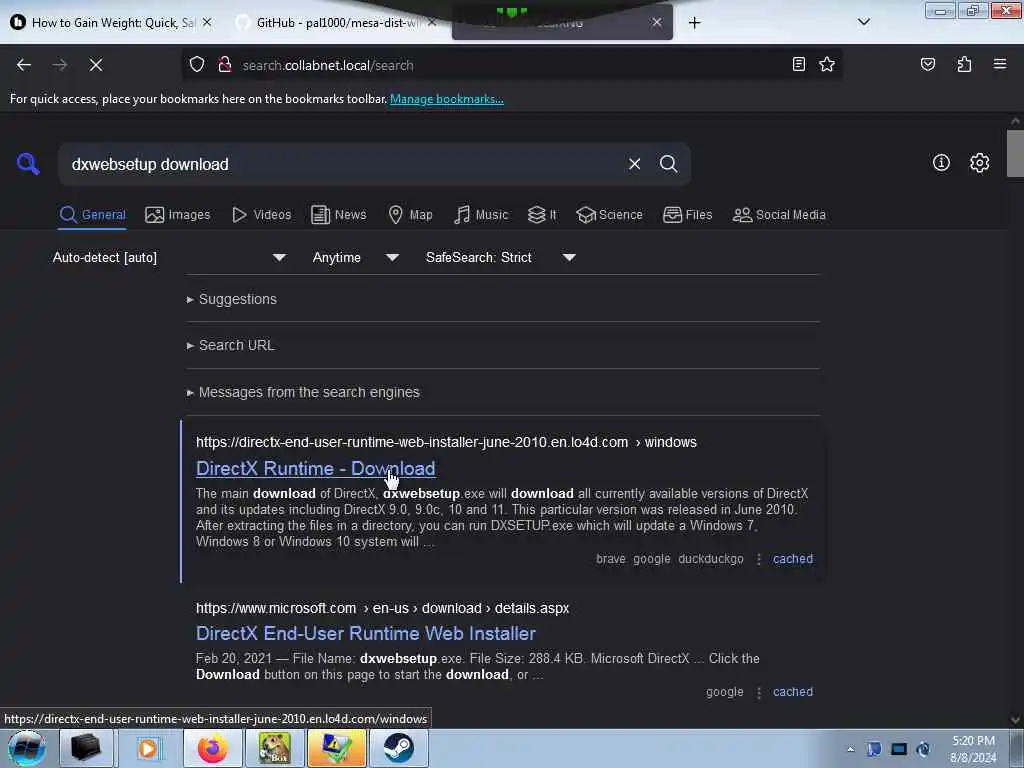The height and width of the screenshot is (768, 1024).
Task: Switch to the General search category
Action: (92, 215)
